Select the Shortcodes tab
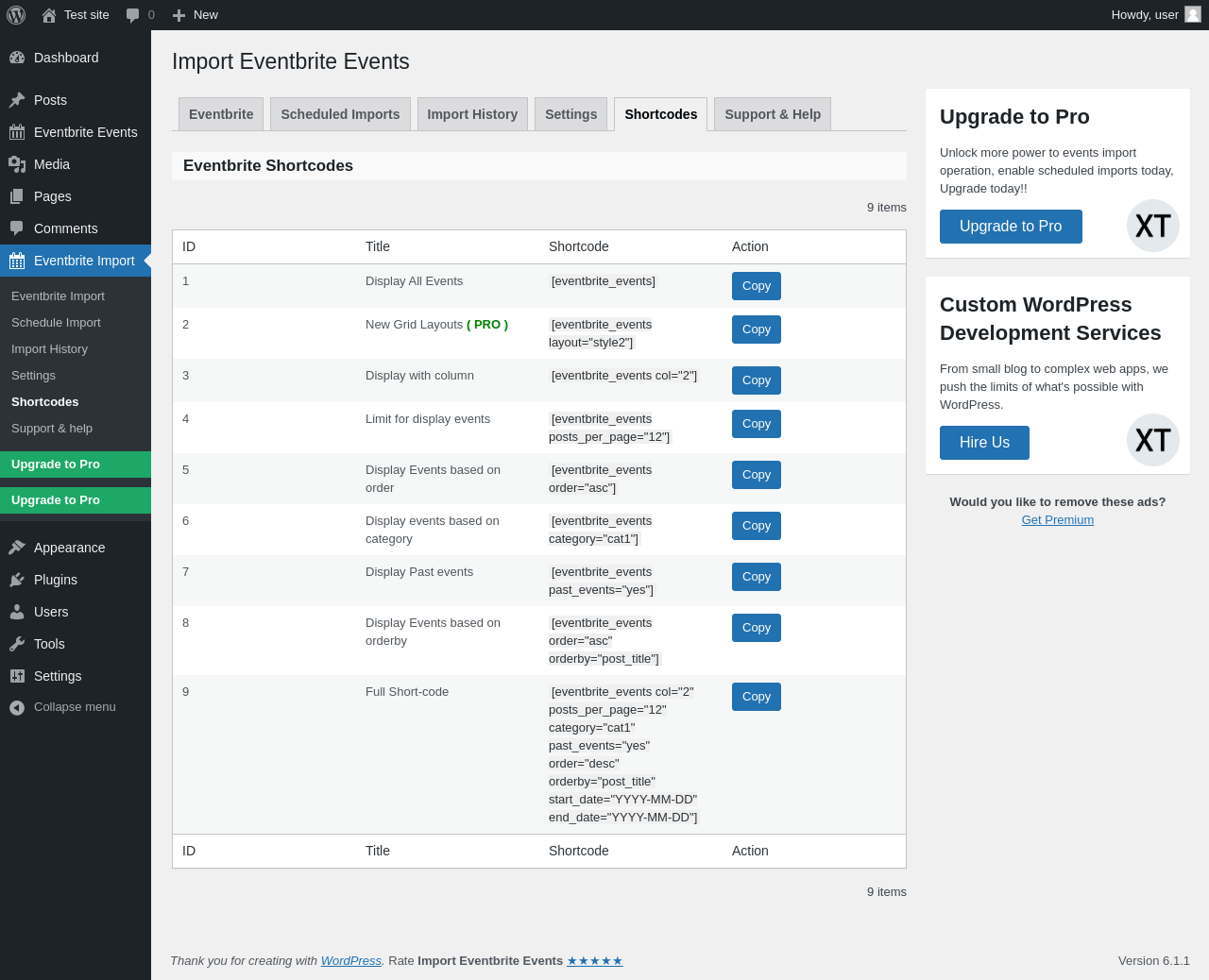This screenshot has width=1209, height=980. (661, 114)
